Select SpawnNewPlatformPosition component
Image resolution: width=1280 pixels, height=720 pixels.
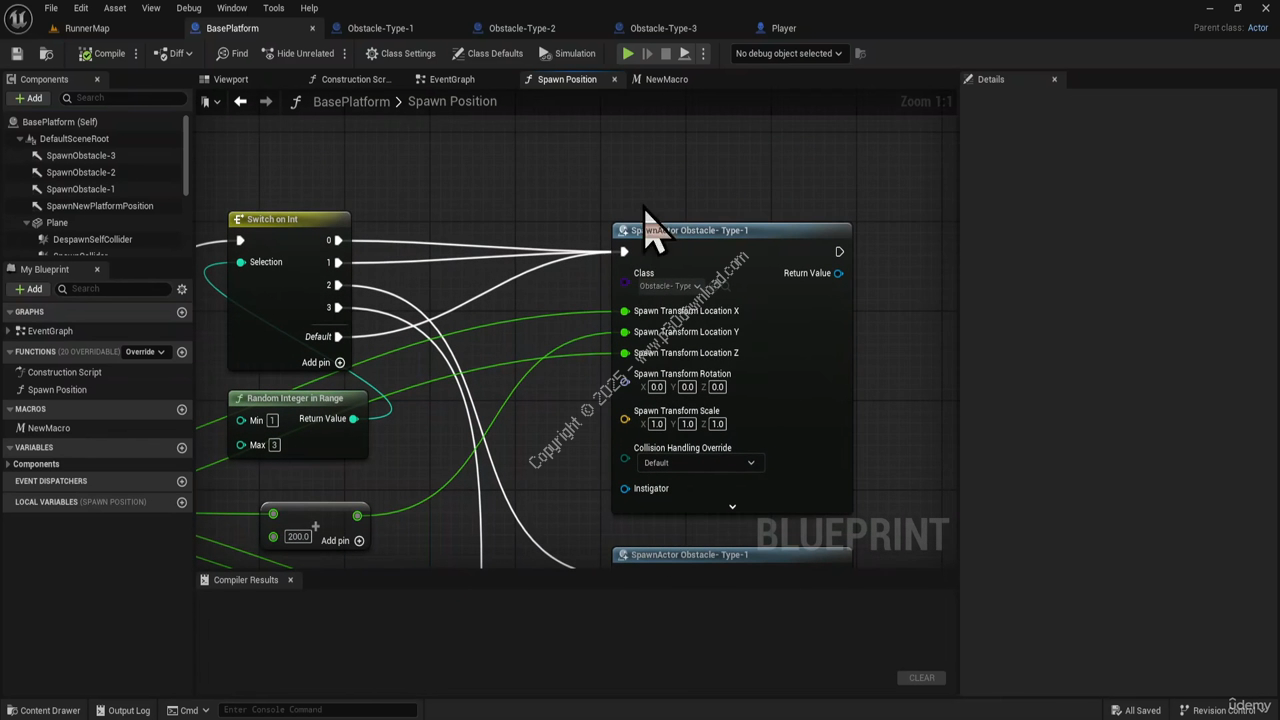pos(99,206)
